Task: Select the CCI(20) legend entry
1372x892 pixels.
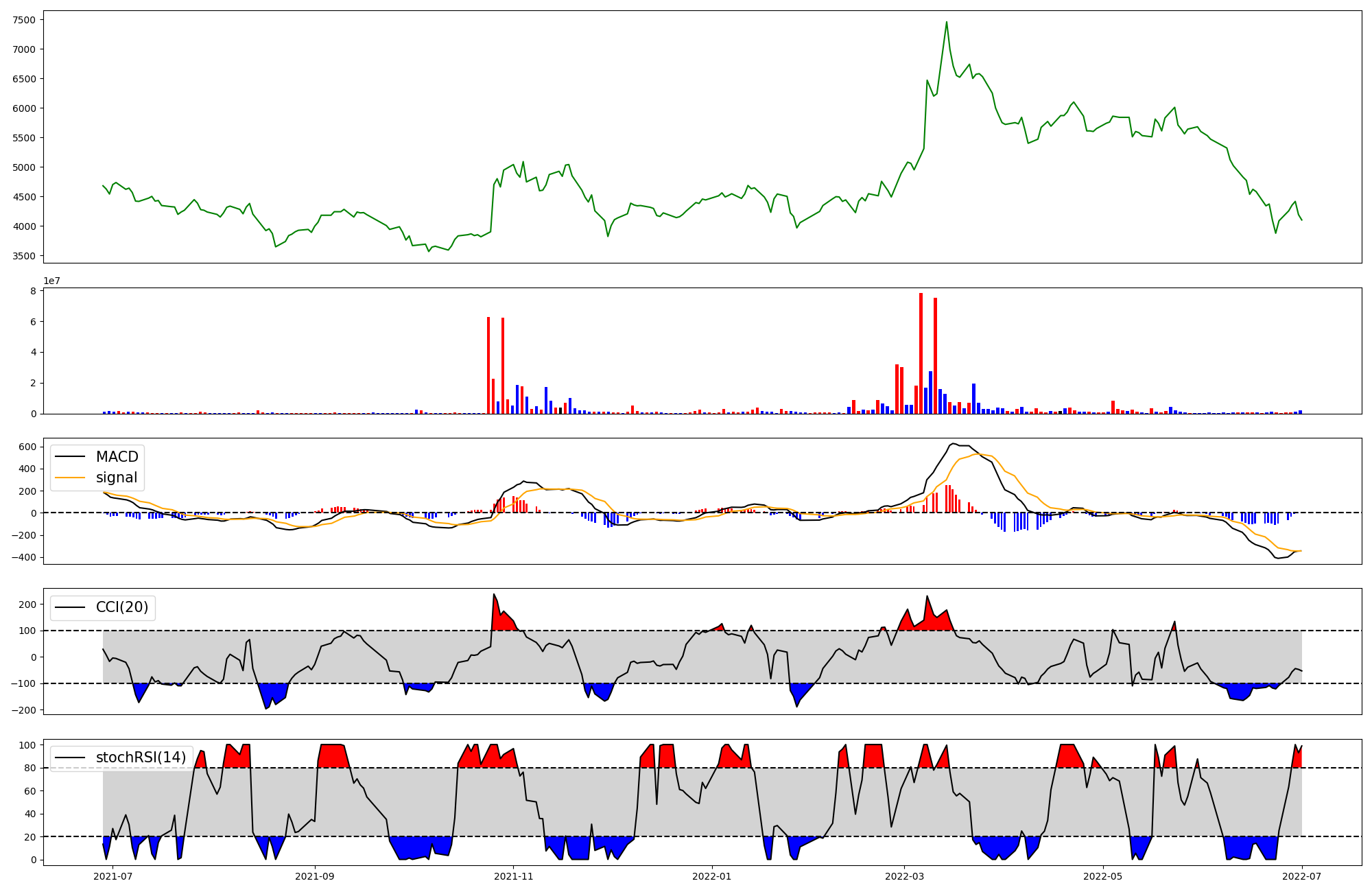Action: [122, 608]
